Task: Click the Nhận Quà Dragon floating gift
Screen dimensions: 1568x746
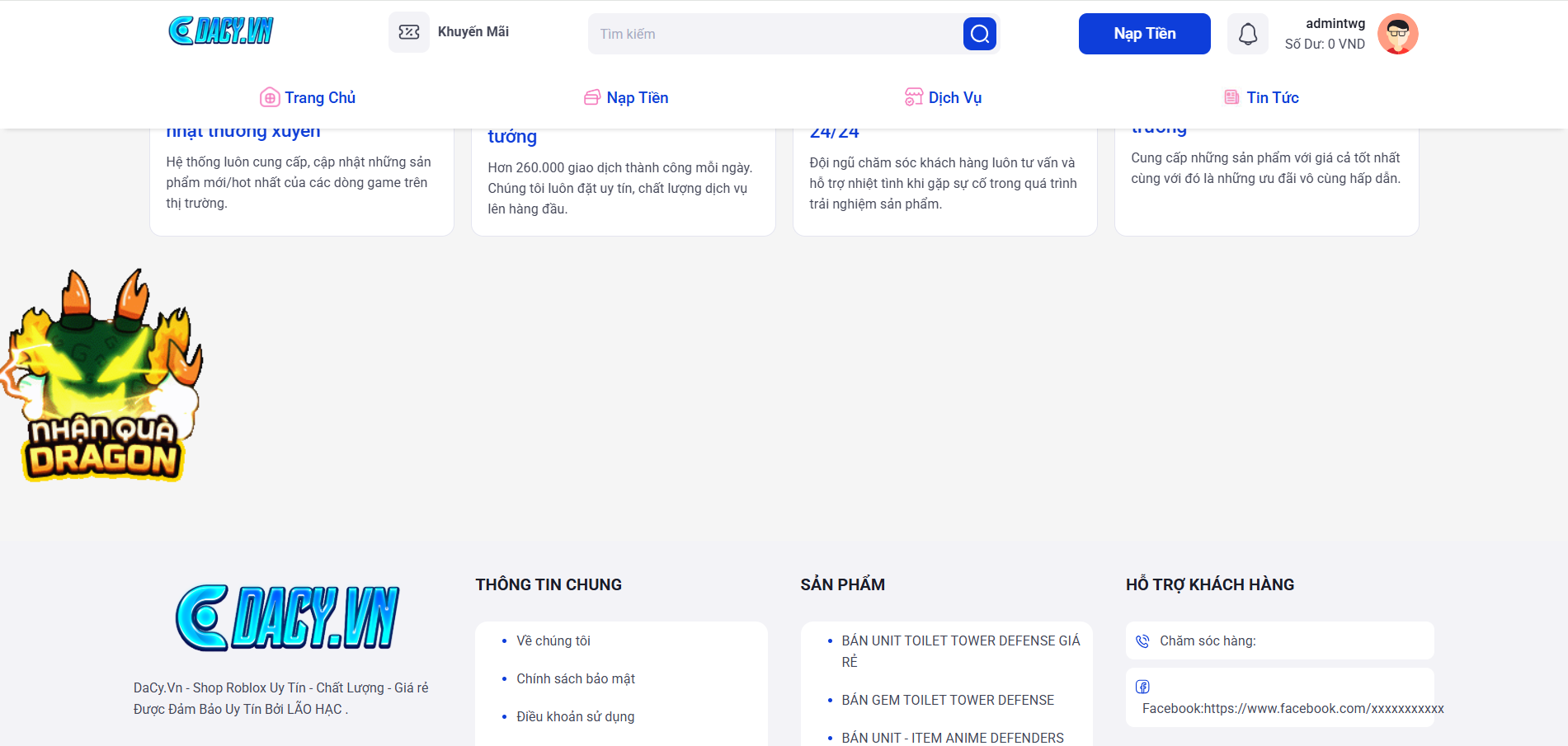Action: pos(101,376)
